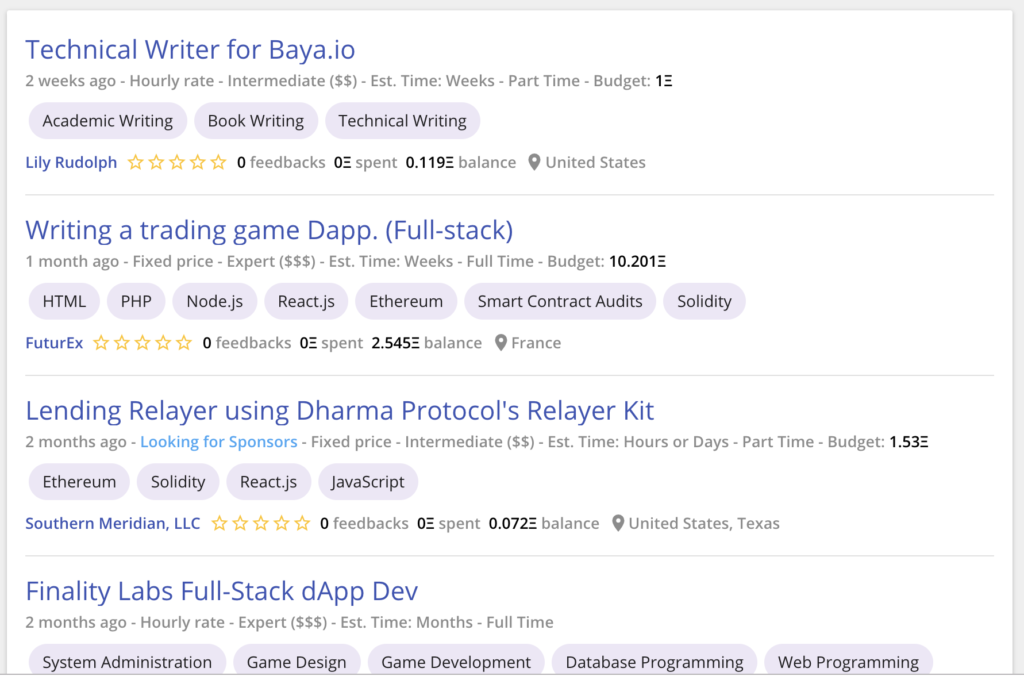Open Writing a trading game Dapp listing

click(x=269, y=230)
